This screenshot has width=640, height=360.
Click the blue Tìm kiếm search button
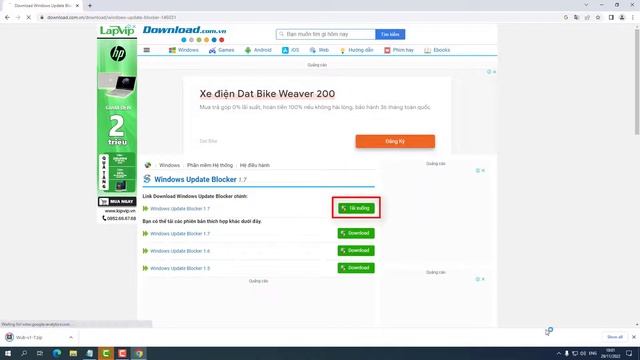click(x=390, y=34)
